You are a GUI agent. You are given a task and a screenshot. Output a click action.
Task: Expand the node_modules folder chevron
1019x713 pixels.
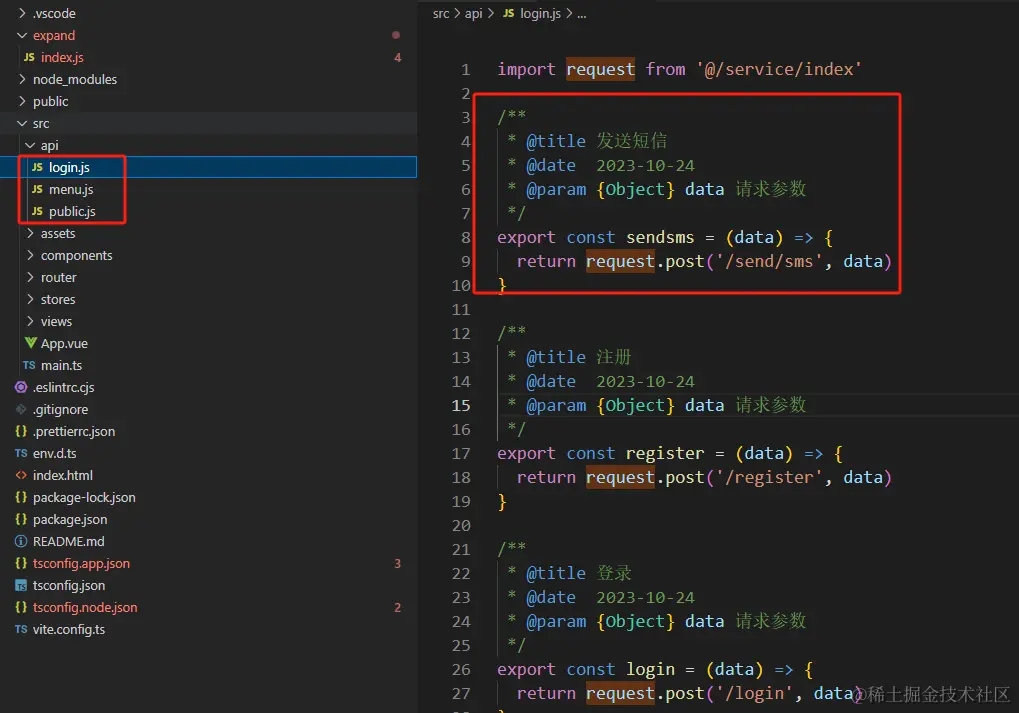22,79
